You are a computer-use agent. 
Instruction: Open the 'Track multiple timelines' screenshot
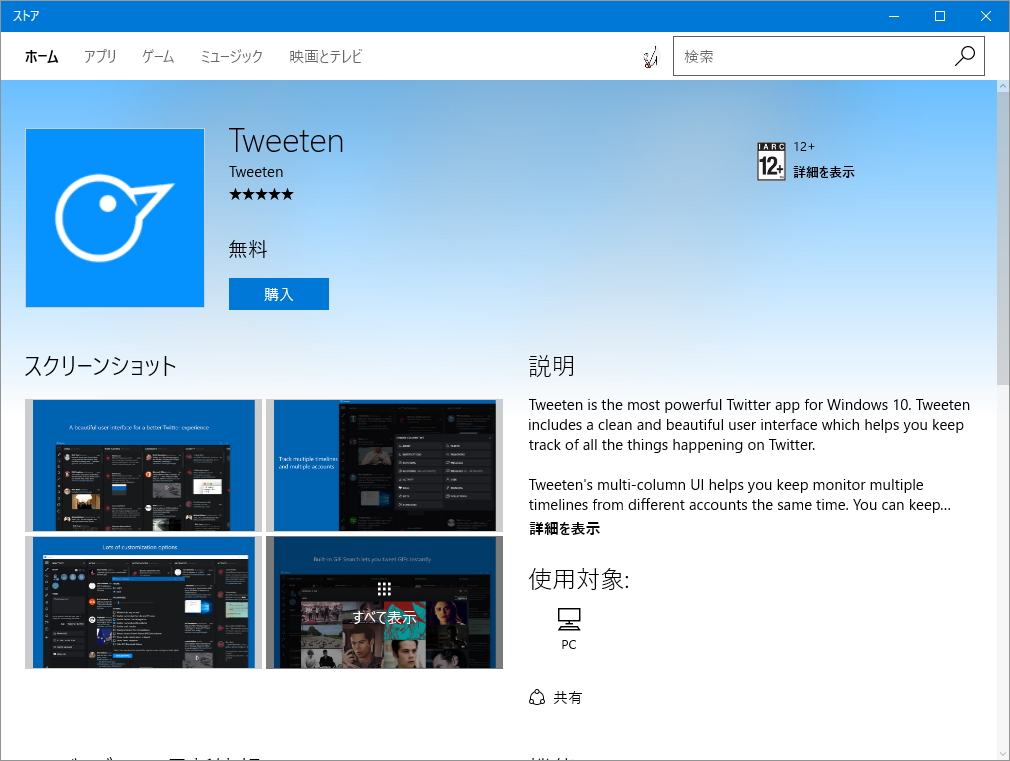385,465
